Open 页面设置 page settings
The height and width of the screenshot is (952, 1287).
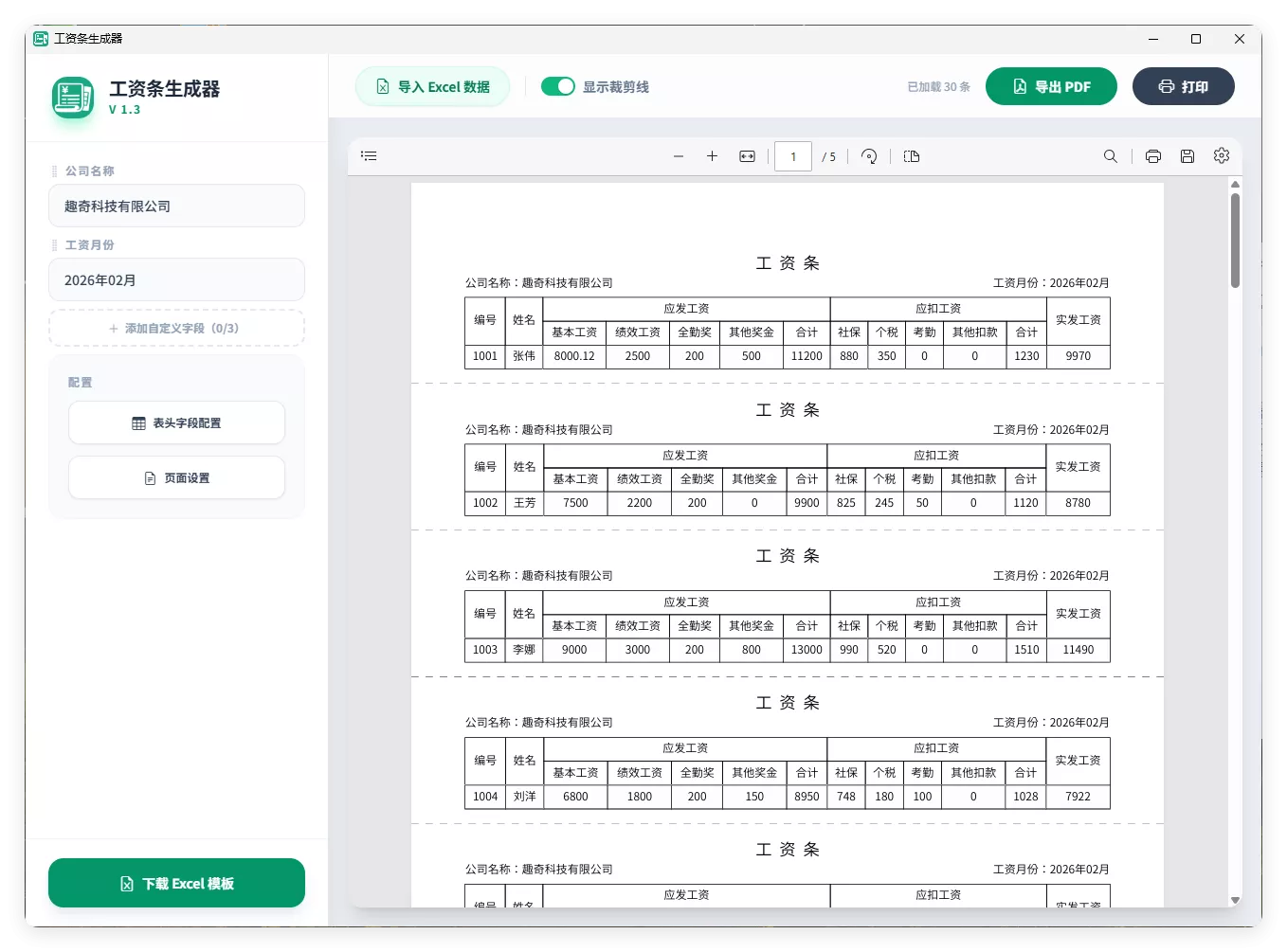pyautogui.click(x=176, y=477)
